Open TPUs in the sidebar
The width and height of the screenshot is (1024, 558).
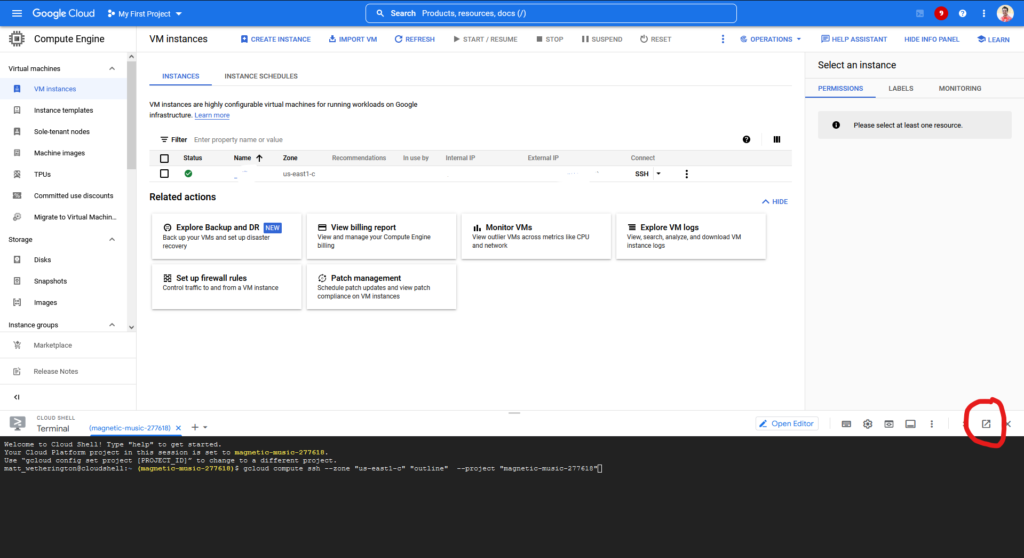point(42,174)
